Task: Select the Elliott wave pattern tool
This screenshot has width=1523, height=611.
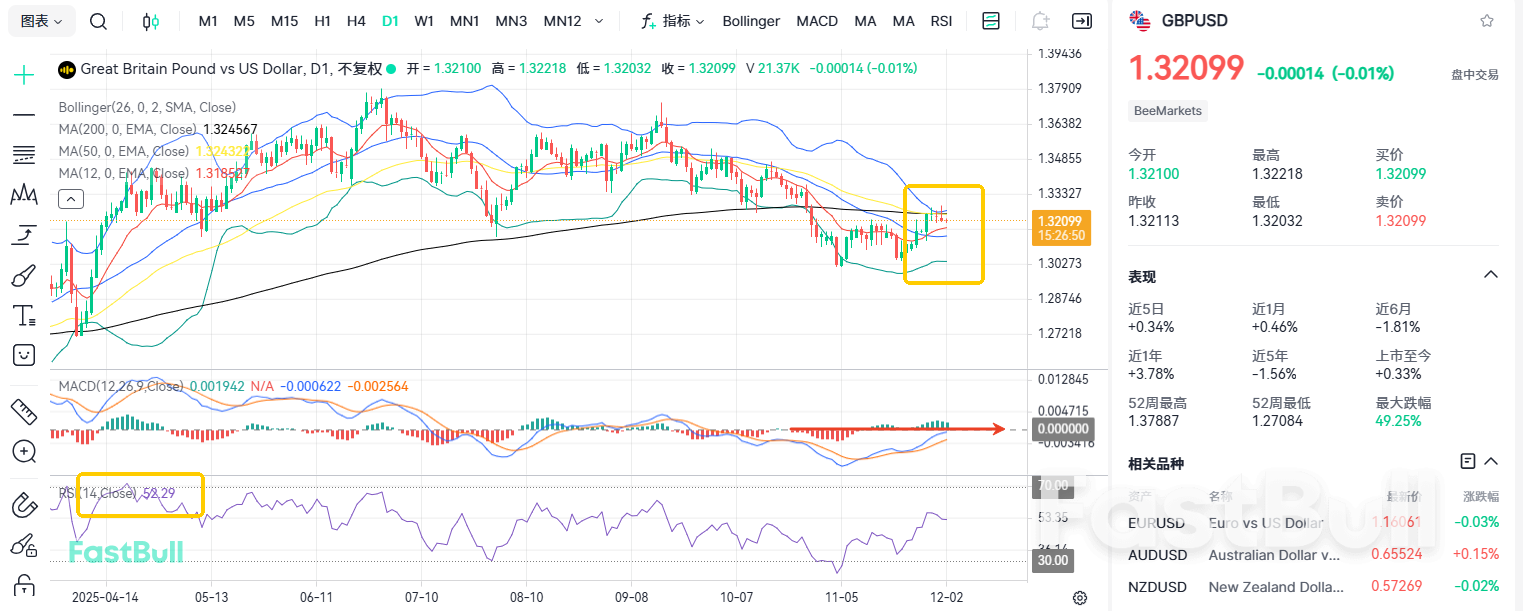Action: tap(23, 195)
